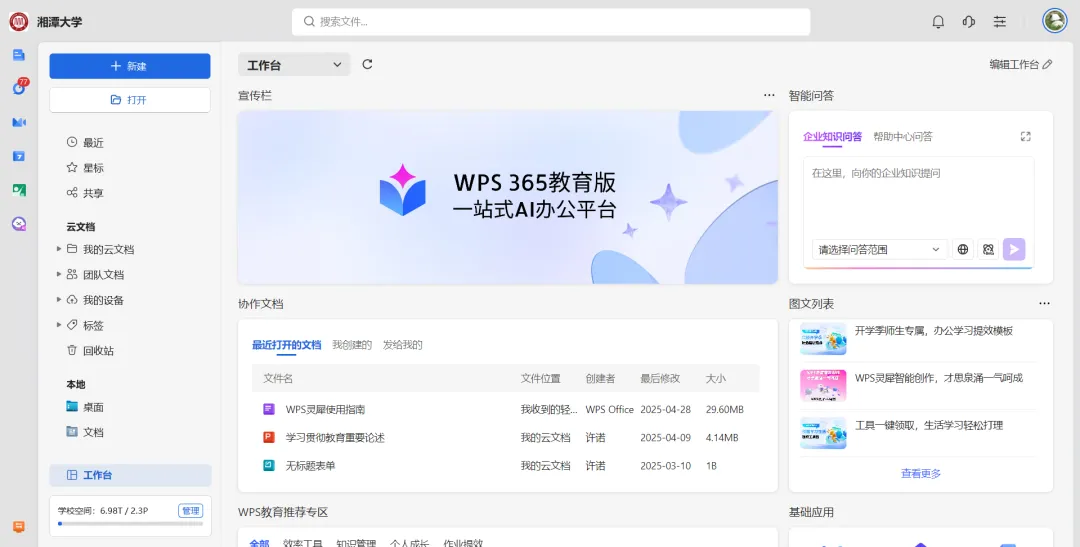
Task: Select 效率工具 category tab
Action: tap(302, 542)
